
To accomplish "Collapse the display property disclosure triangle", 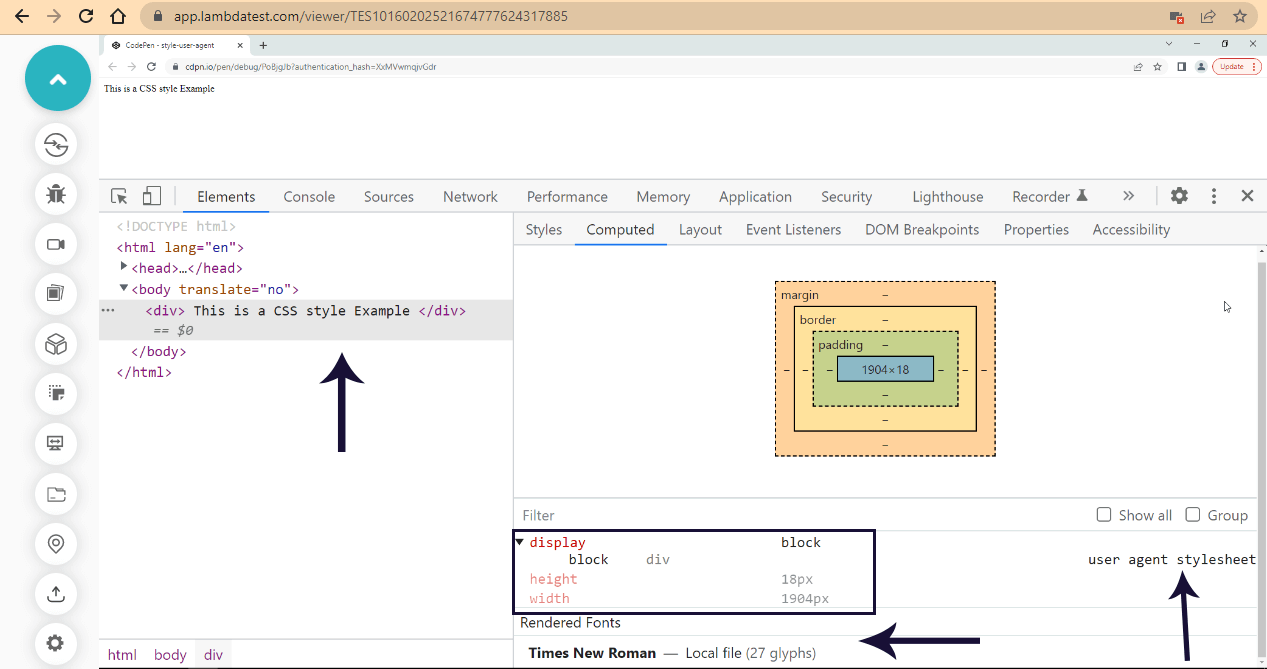I will pos(520,542).
